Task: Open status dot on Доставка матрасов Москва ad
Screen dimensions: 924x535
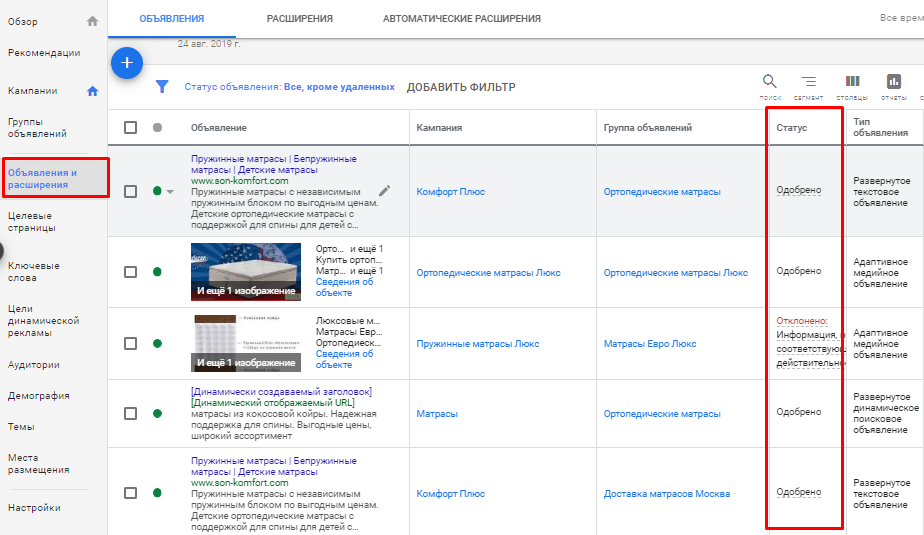Action: click(x=157, y=493)
